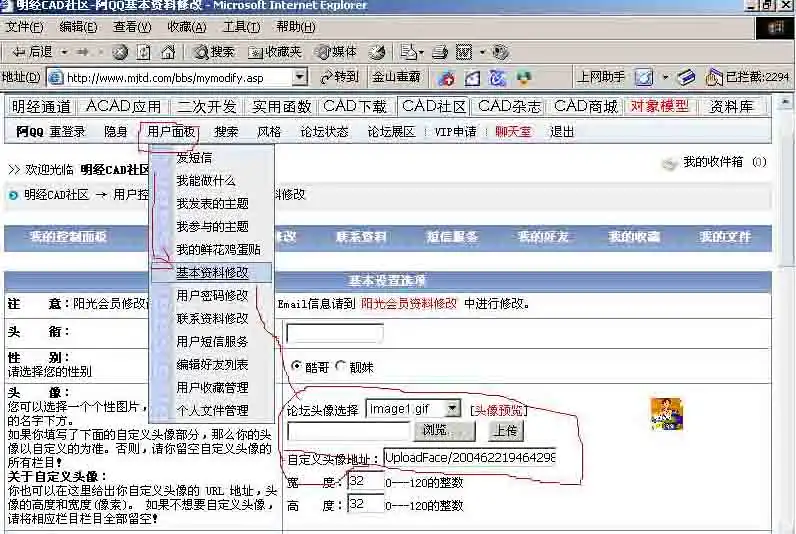The height and width of the screenshot is (534, 796).
Task: Open the 收藏(A) menu
Action: pyautogui.click(x=187, y=26)
